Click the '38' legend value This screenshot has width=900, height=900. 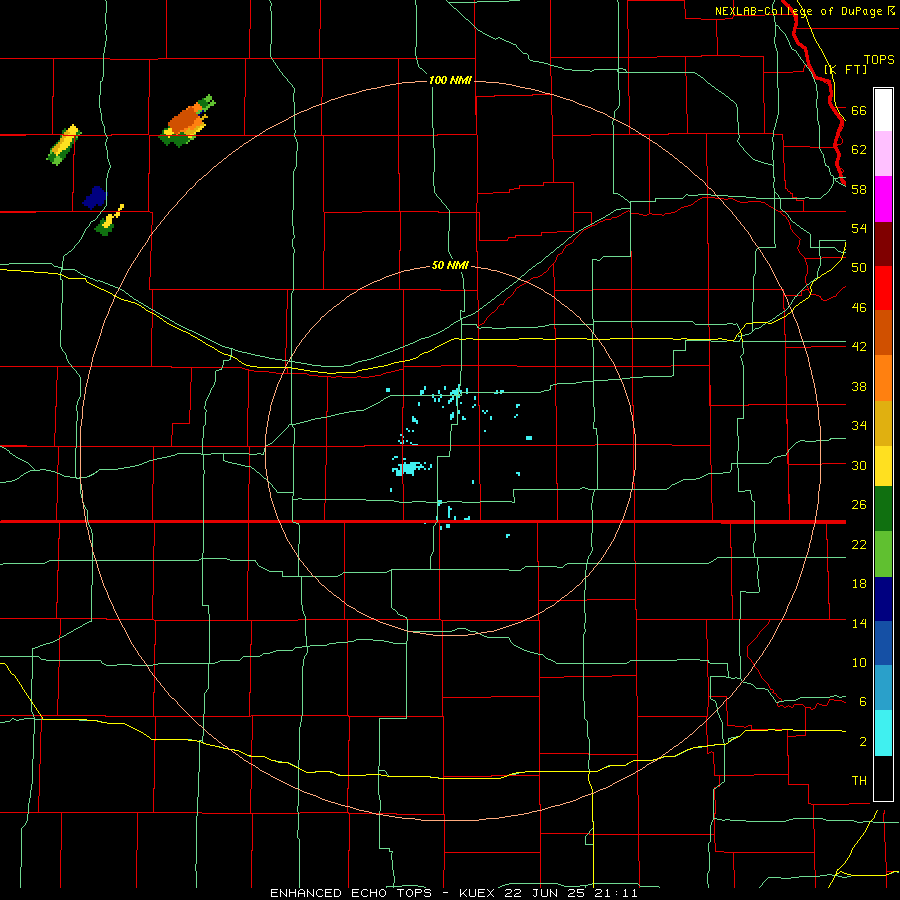click(859, 386)
